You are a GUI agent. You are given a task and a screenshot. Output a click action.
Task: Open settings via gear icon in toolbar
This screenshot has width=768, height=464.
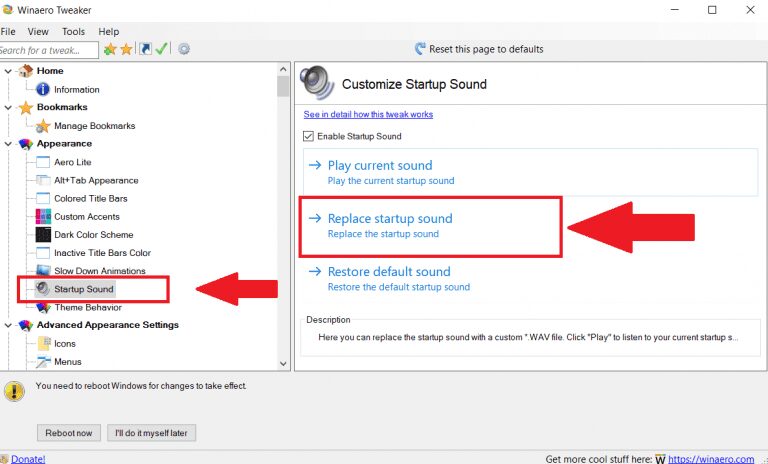click(x=184, y=49)
